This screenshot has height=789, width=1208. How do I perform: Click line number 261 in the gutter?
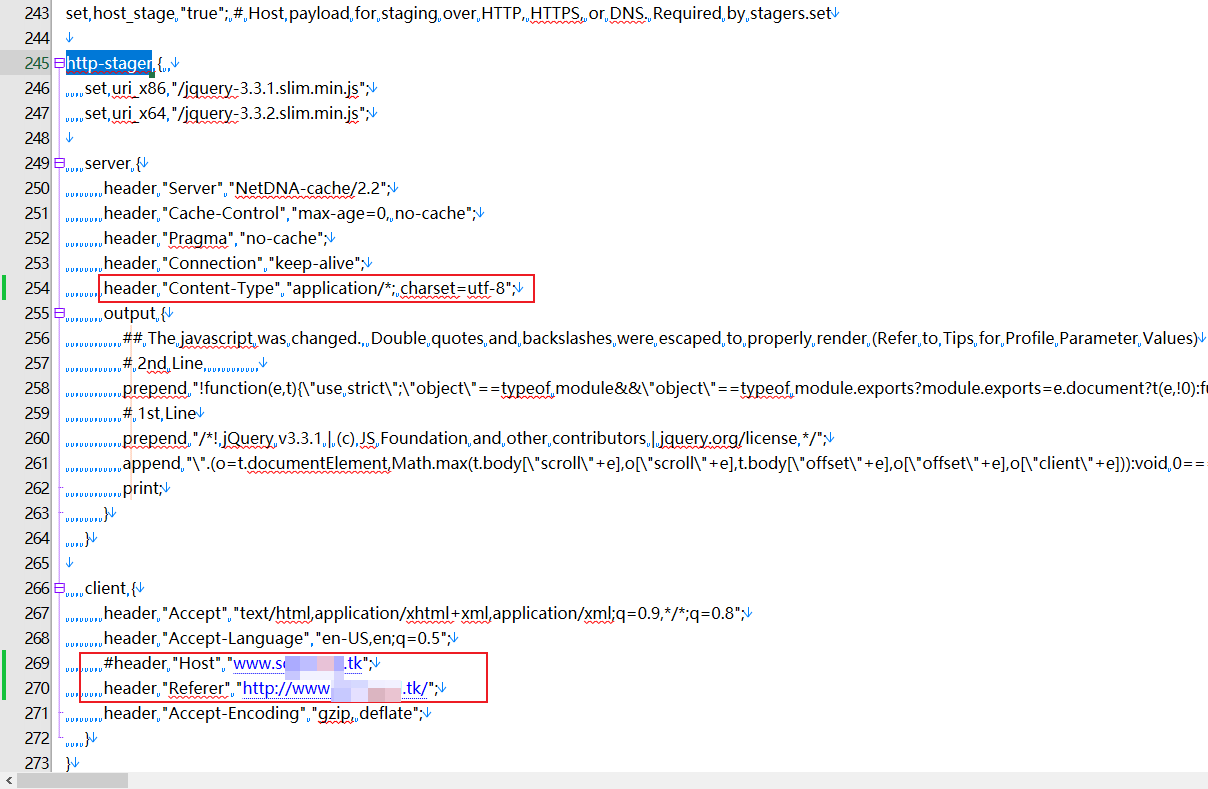[x=37, y=463]
